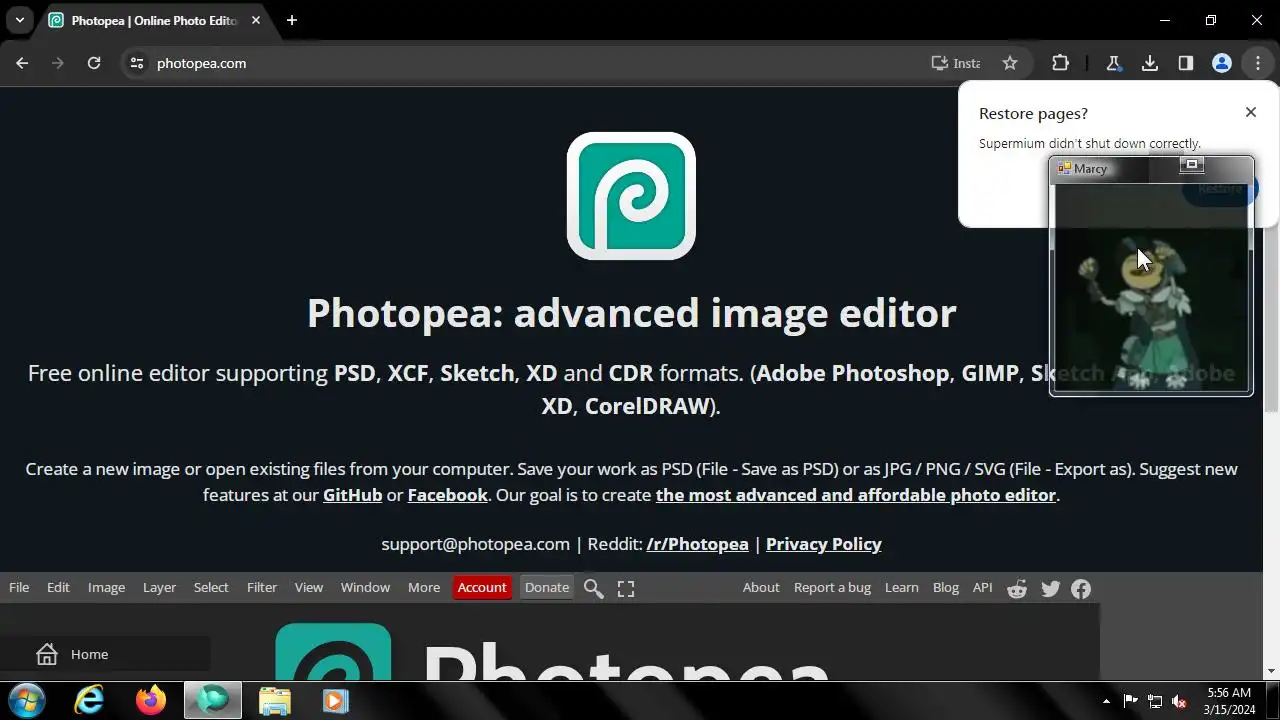Follow the Facebook text link
This screenshot has width=1280, height=720.
(x=448, y=495)
